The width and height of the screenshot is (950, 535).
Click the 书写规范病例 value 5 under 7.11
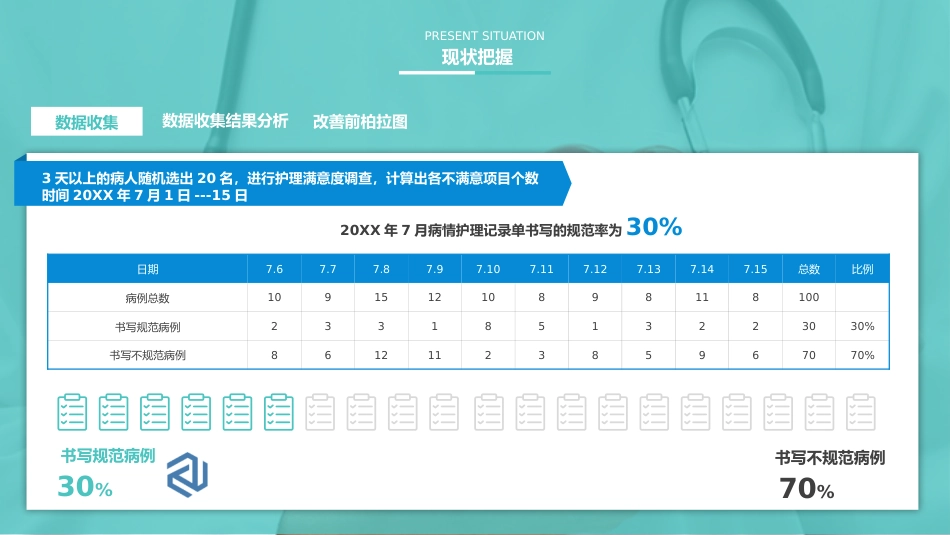click(542, 327)
